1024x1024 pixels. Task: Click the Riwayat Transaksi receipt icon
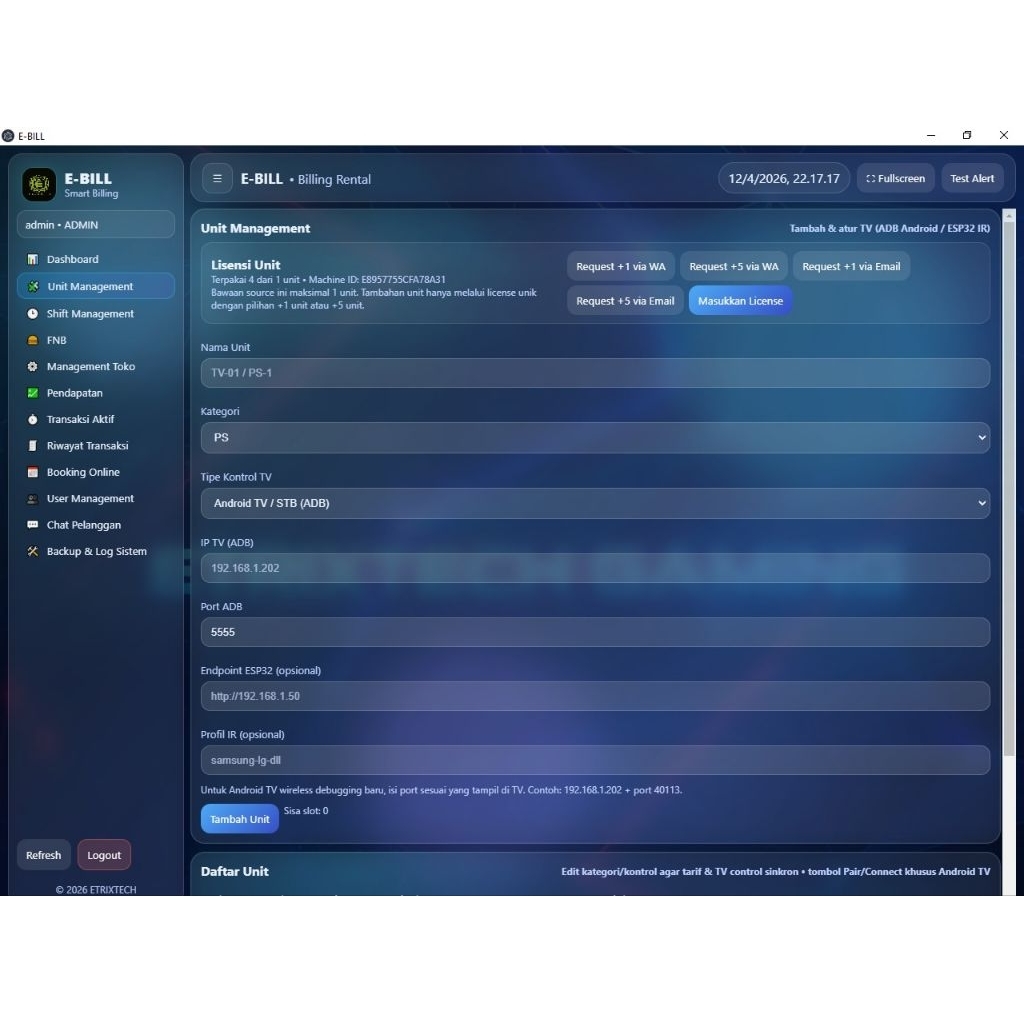32,446
